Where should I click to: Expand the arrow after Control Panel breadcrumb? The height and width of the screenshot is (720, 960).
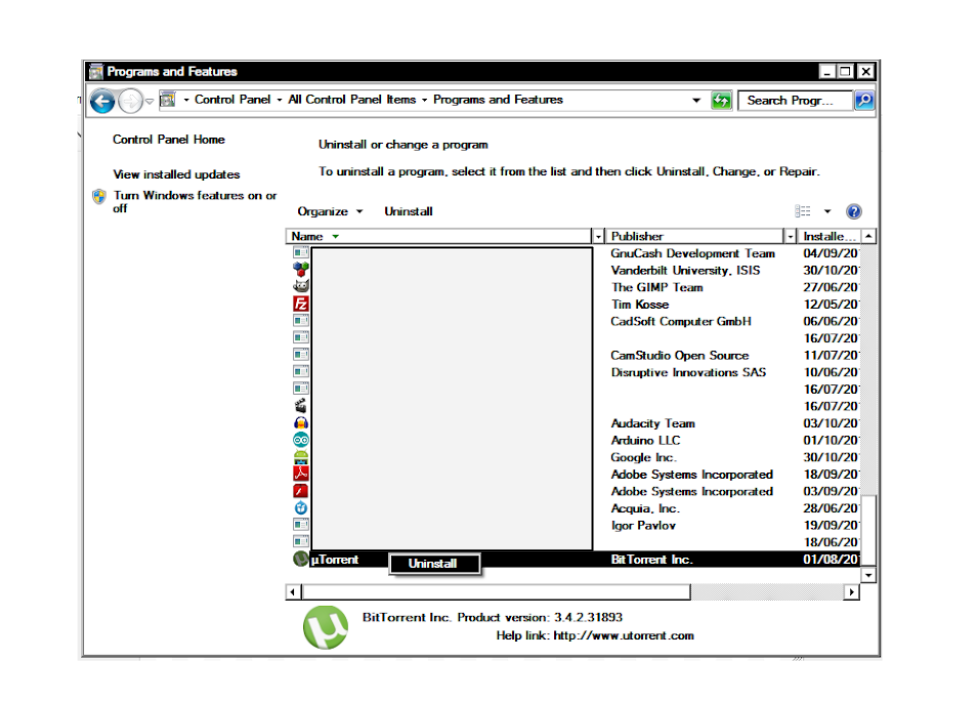(279, 100)
